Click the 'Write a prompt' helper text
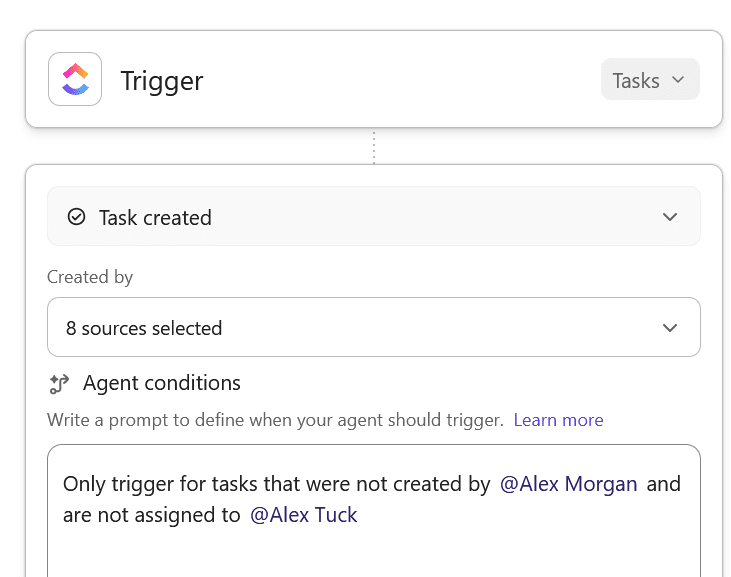The height and width of the screenshot is (577, 731). [275, 420]
